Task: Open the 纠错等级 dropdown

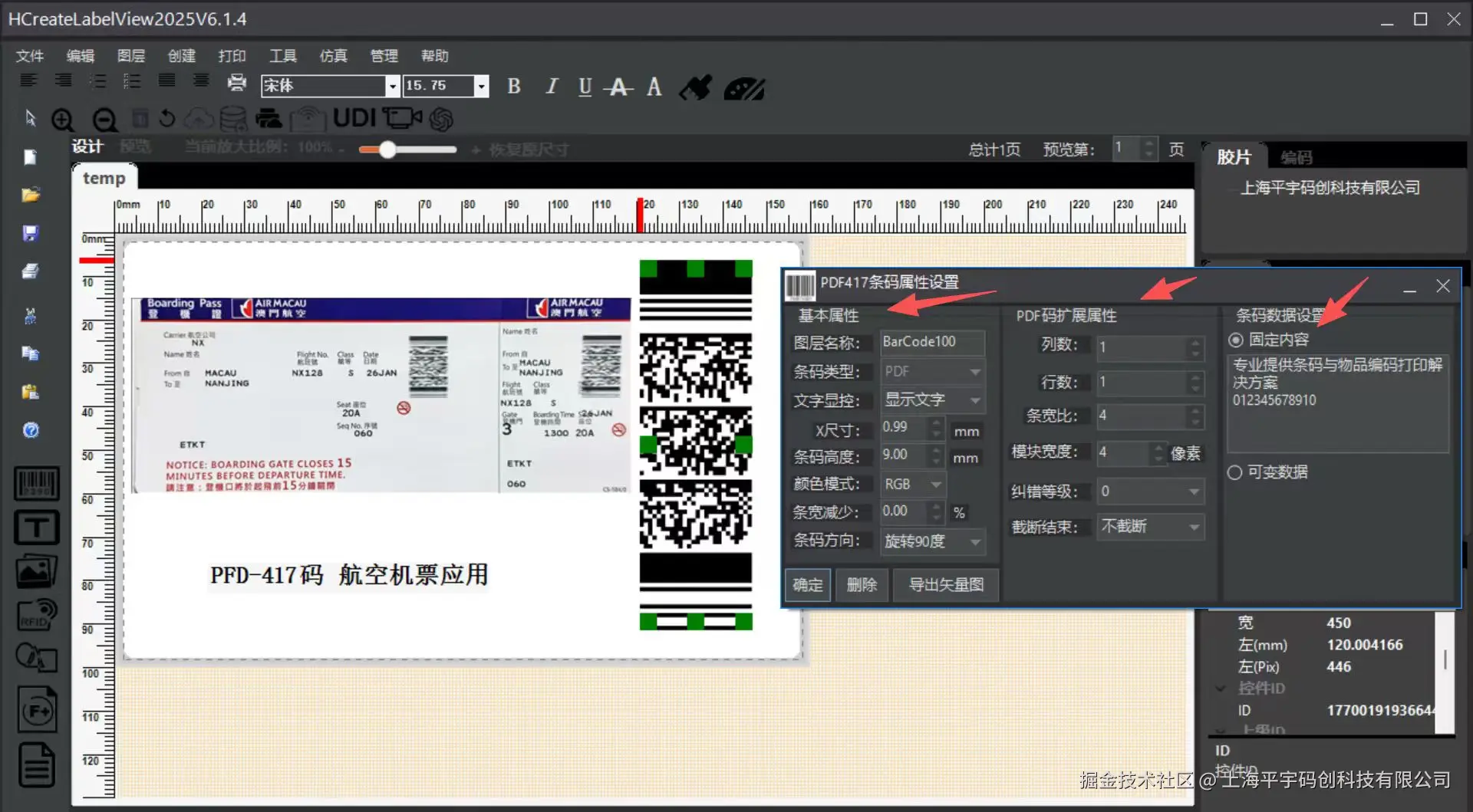Action: [1150, 491]
